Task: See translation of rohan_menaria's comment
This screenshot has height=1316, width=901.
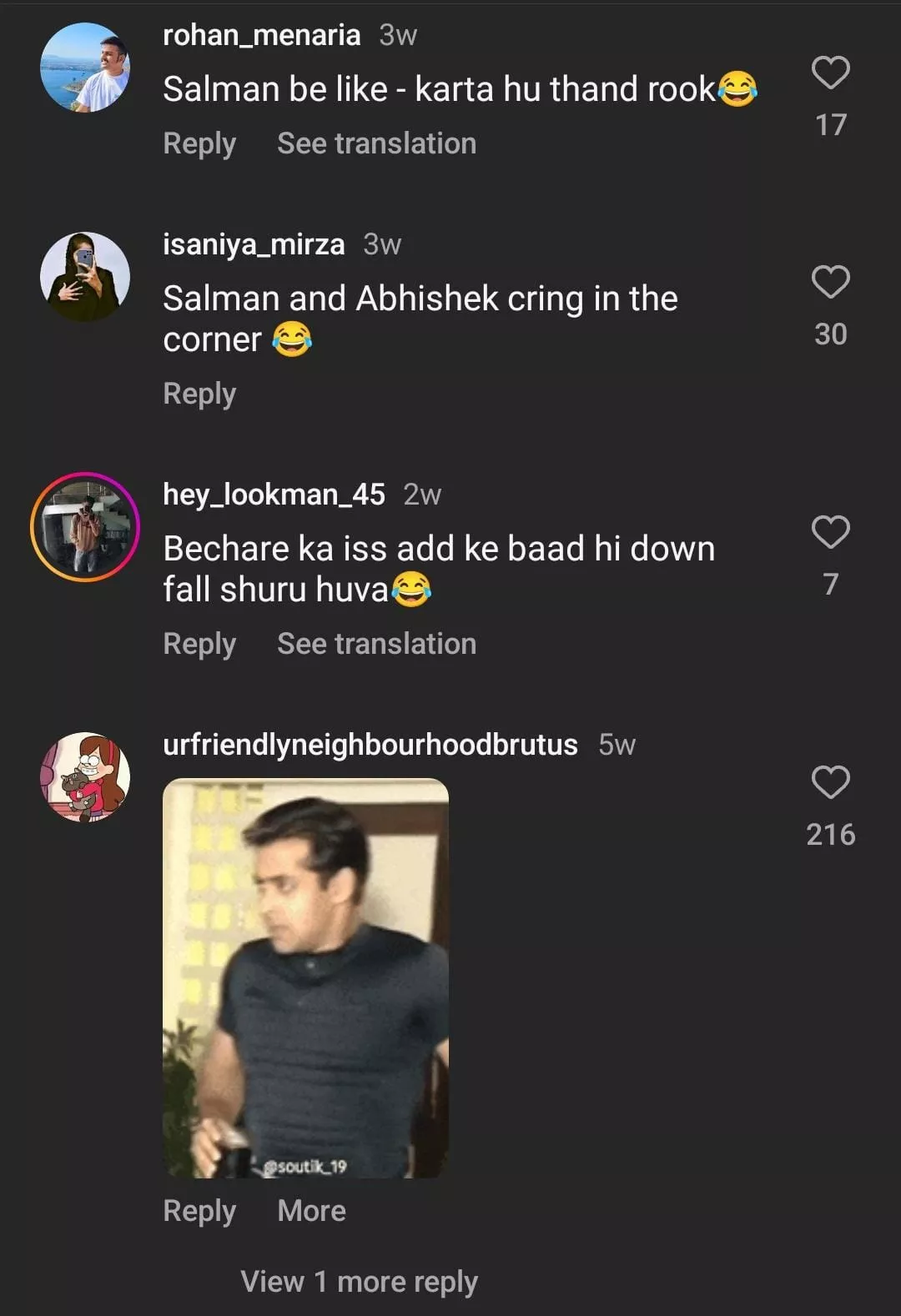Action: [x=376, y=143]
